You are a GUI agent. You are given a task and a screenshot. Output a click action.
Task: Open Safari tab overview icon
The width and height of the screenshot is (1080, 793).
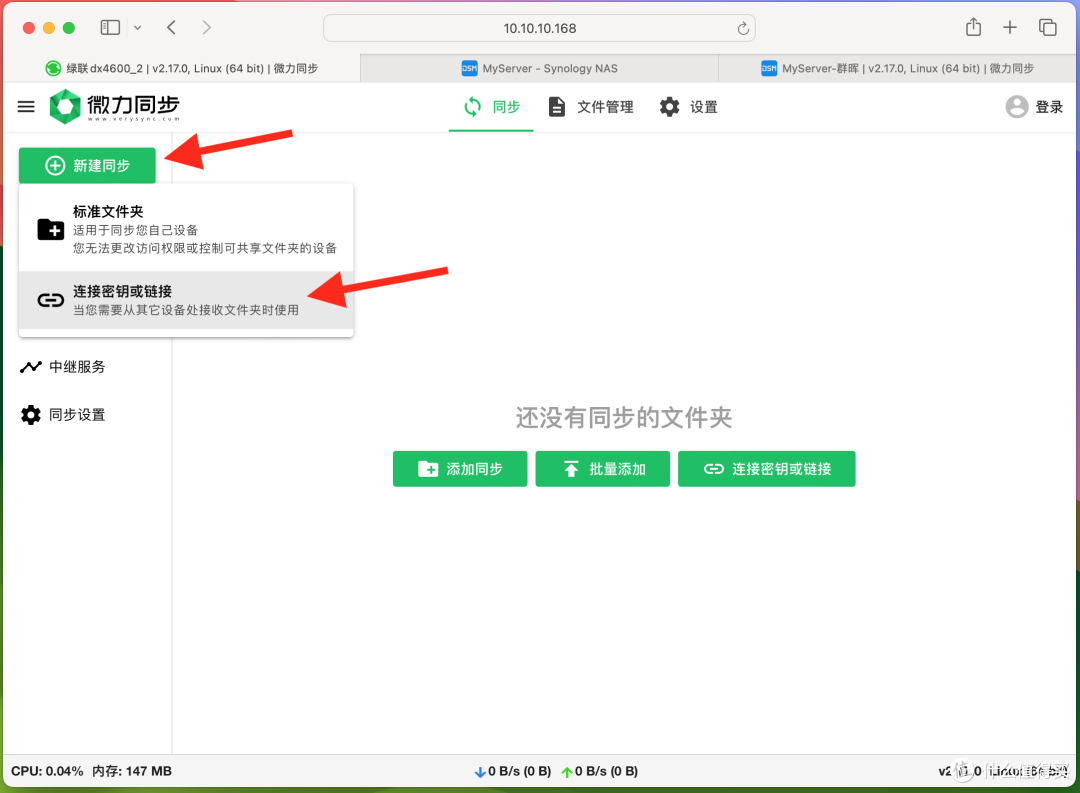tap(1047, 27)
